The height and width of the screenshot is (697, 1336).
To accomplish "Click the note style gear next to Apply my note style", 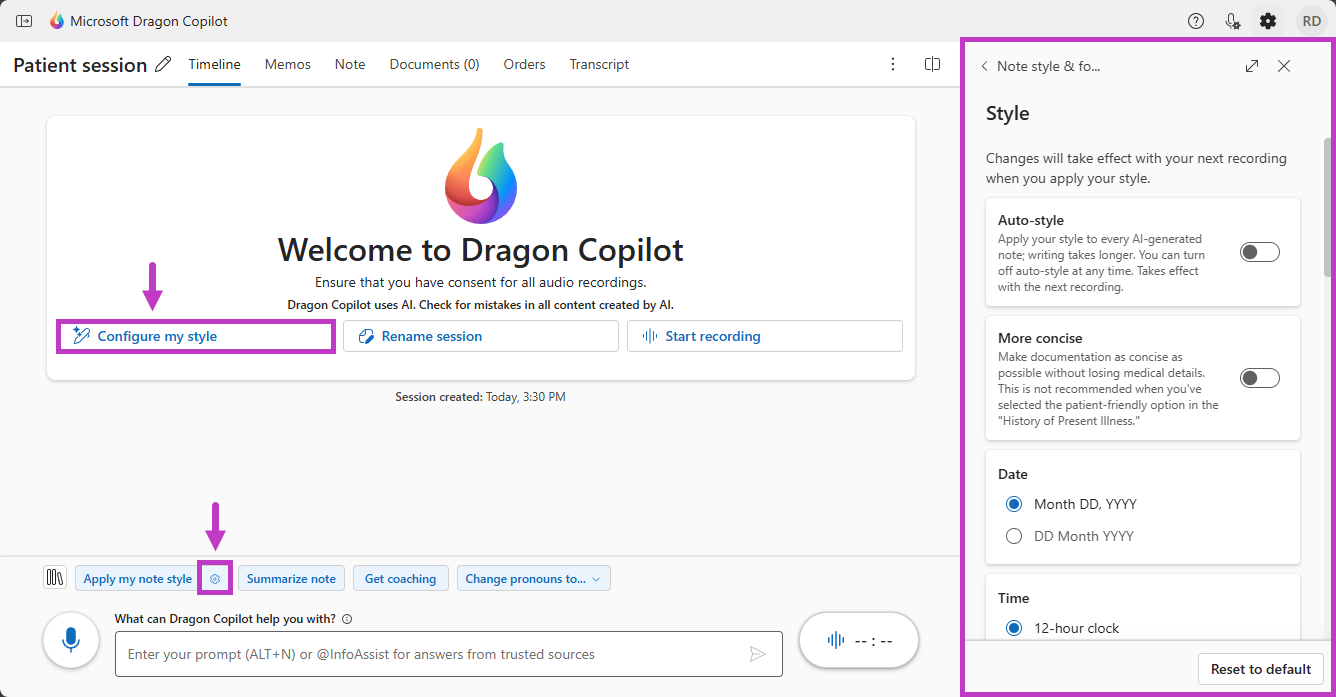I will (x=215, y=578).
